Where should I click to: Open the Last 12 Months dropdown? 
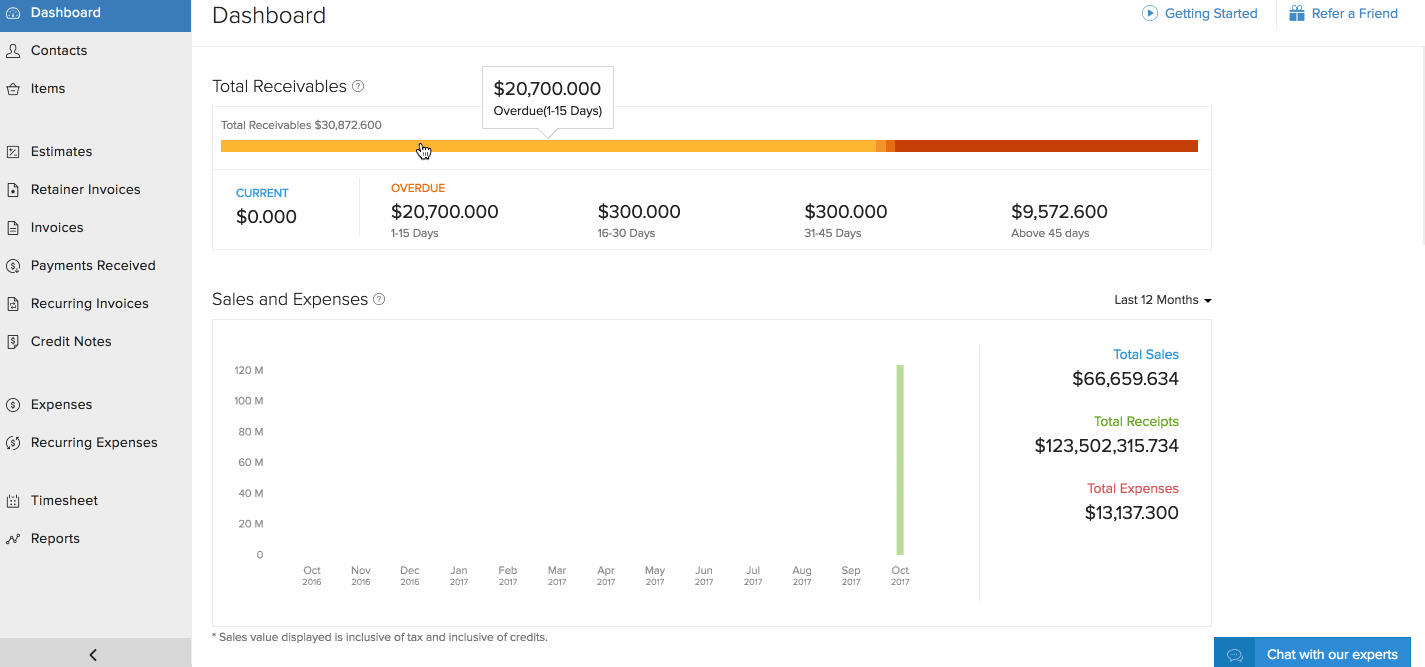(x=1162, y=300)
